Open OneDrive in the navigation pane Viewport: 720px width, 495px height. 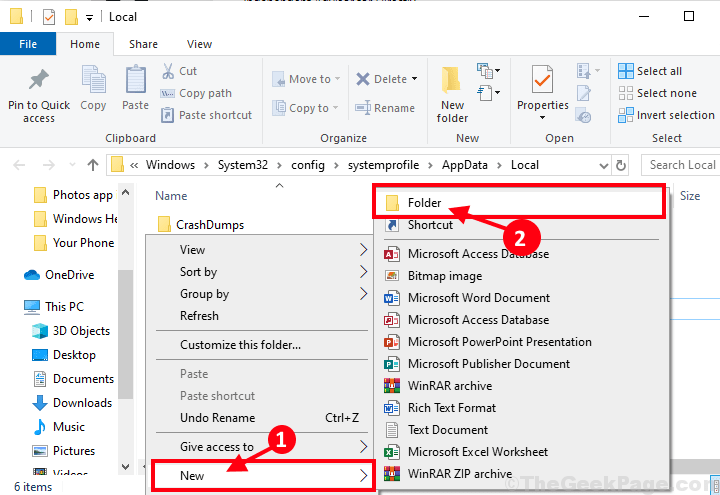coord(59,275)
